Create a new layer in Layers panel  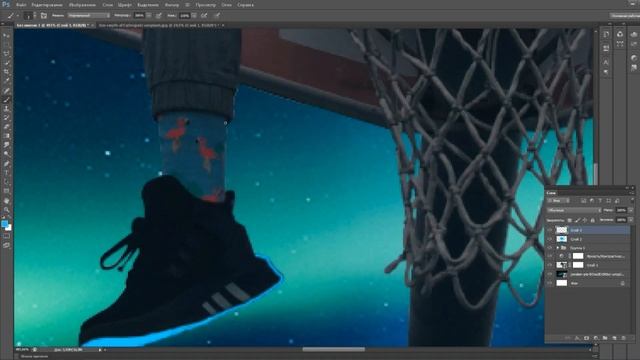pyautogui.click(x=614, y=338)
